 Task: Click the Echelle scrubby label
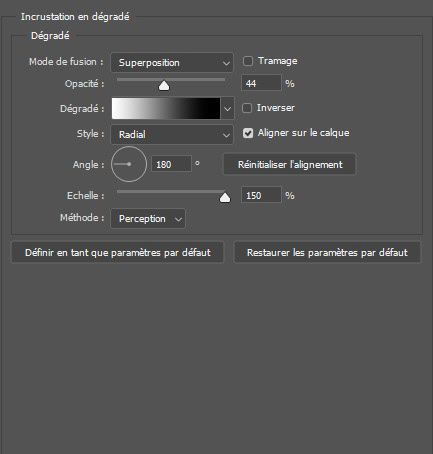tap(85, 195)
